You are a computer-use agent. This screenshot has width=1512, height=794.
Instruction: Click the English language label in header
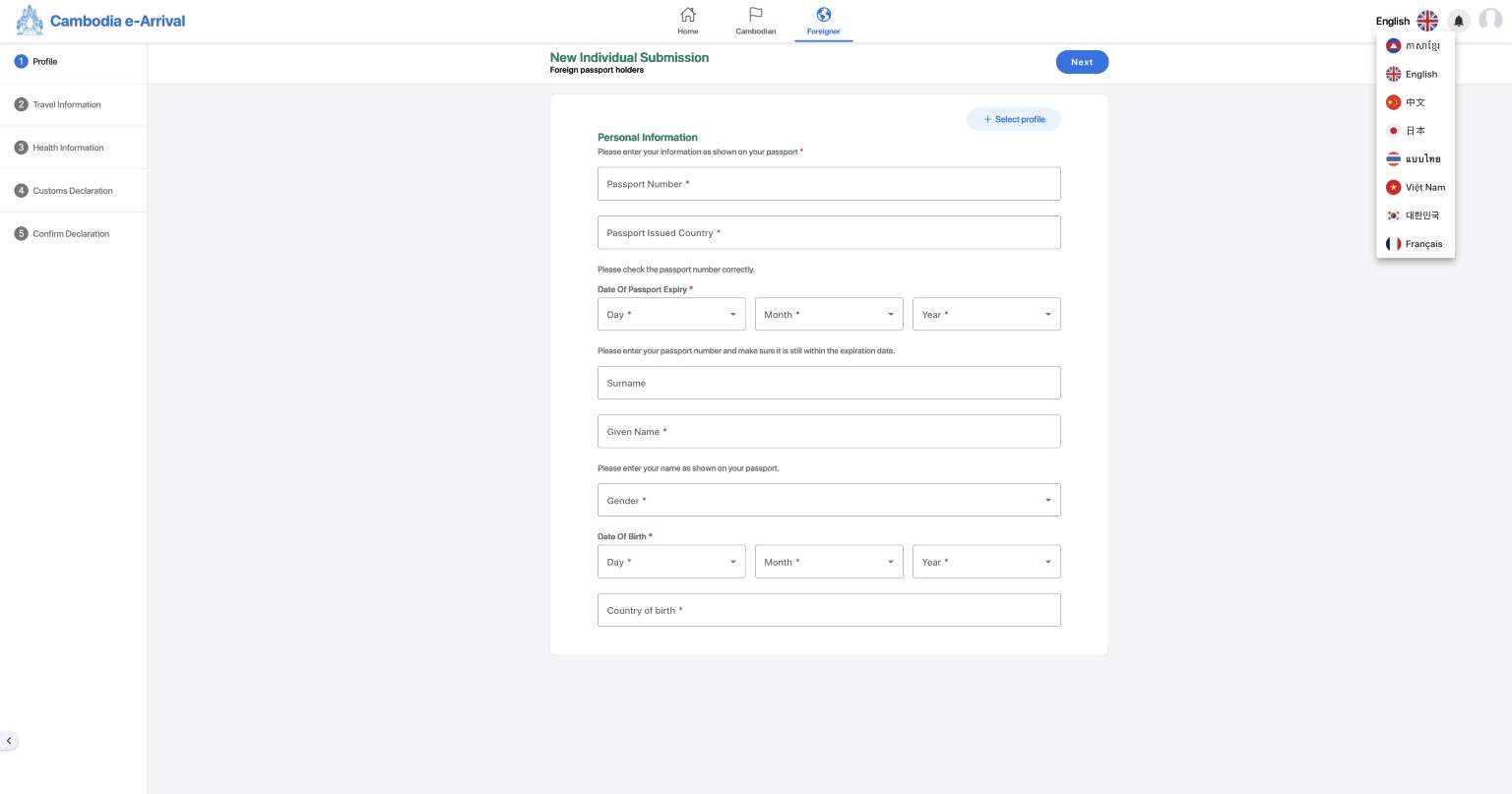click(1393, 21)
